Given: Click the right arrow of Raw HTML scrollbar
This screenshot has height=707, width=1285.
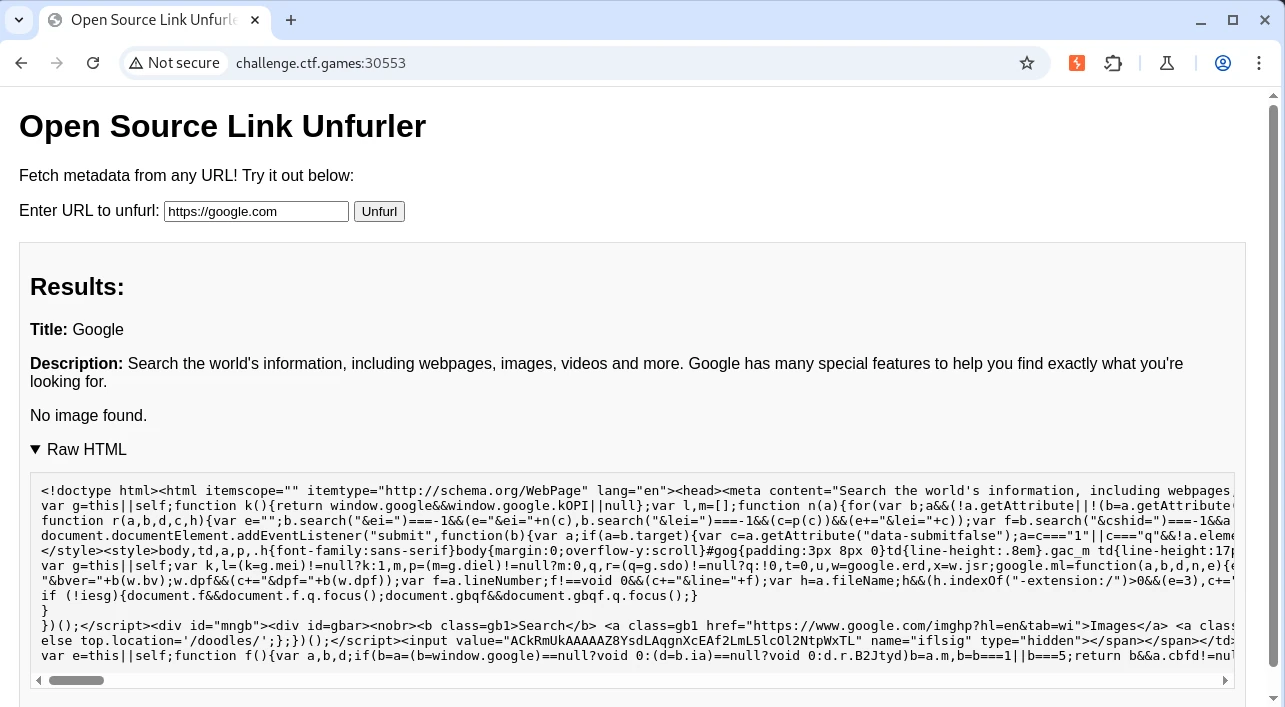Looking at the screenshot, I should click(x=1225, y=680).
